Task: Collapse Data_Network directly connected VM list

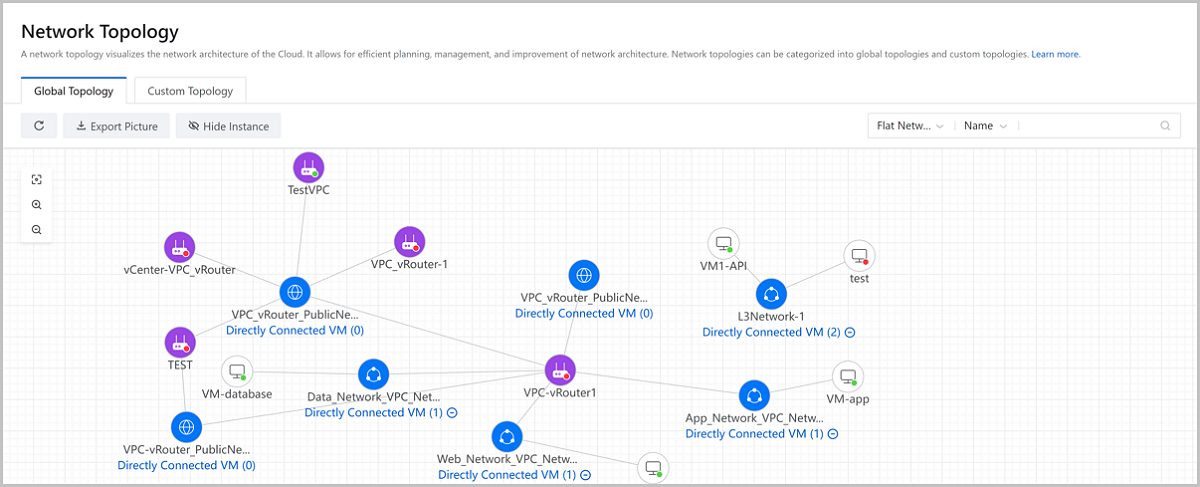Action: click(452, 412)
